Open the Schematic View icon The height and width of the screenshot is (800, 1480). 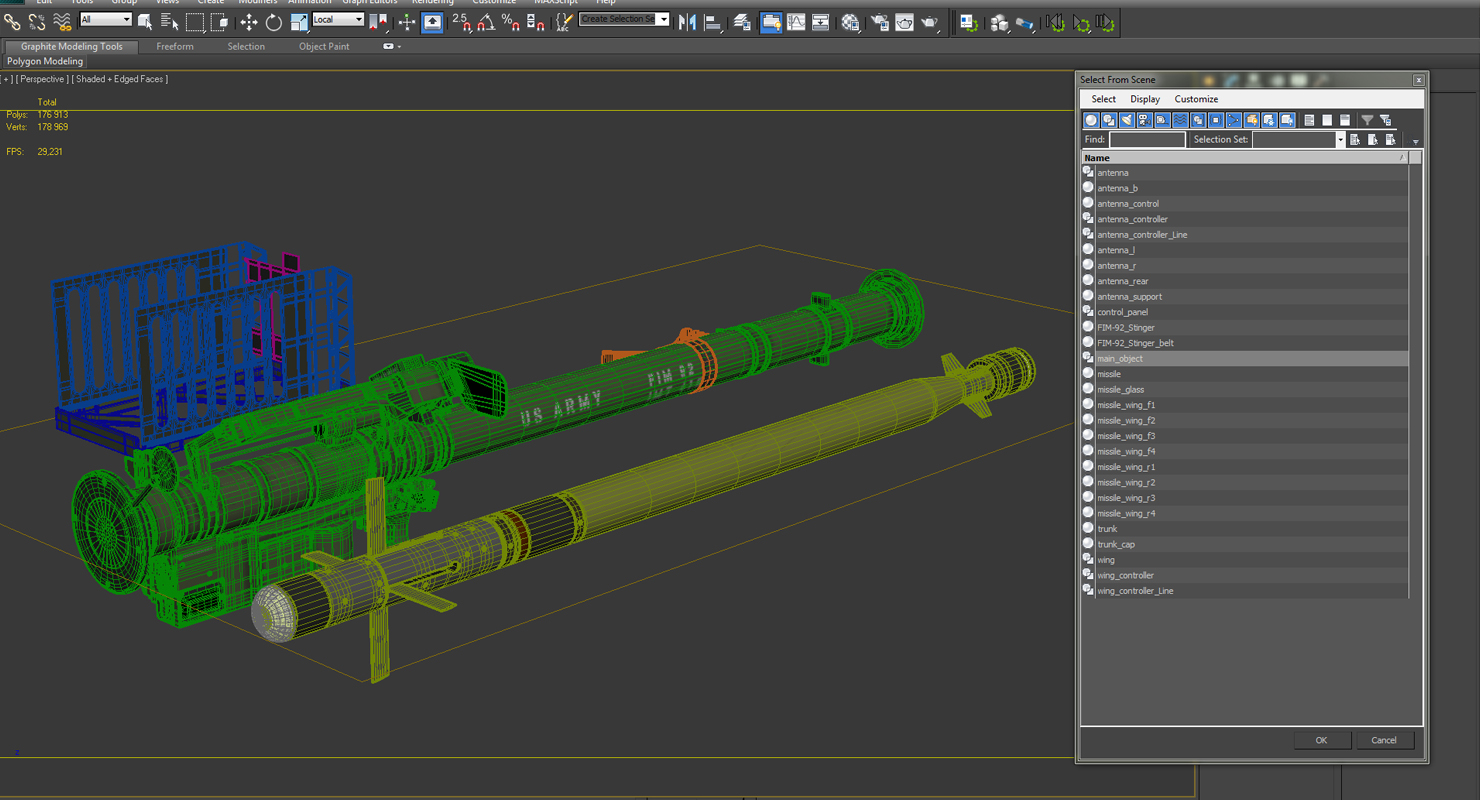coord(821,22)
